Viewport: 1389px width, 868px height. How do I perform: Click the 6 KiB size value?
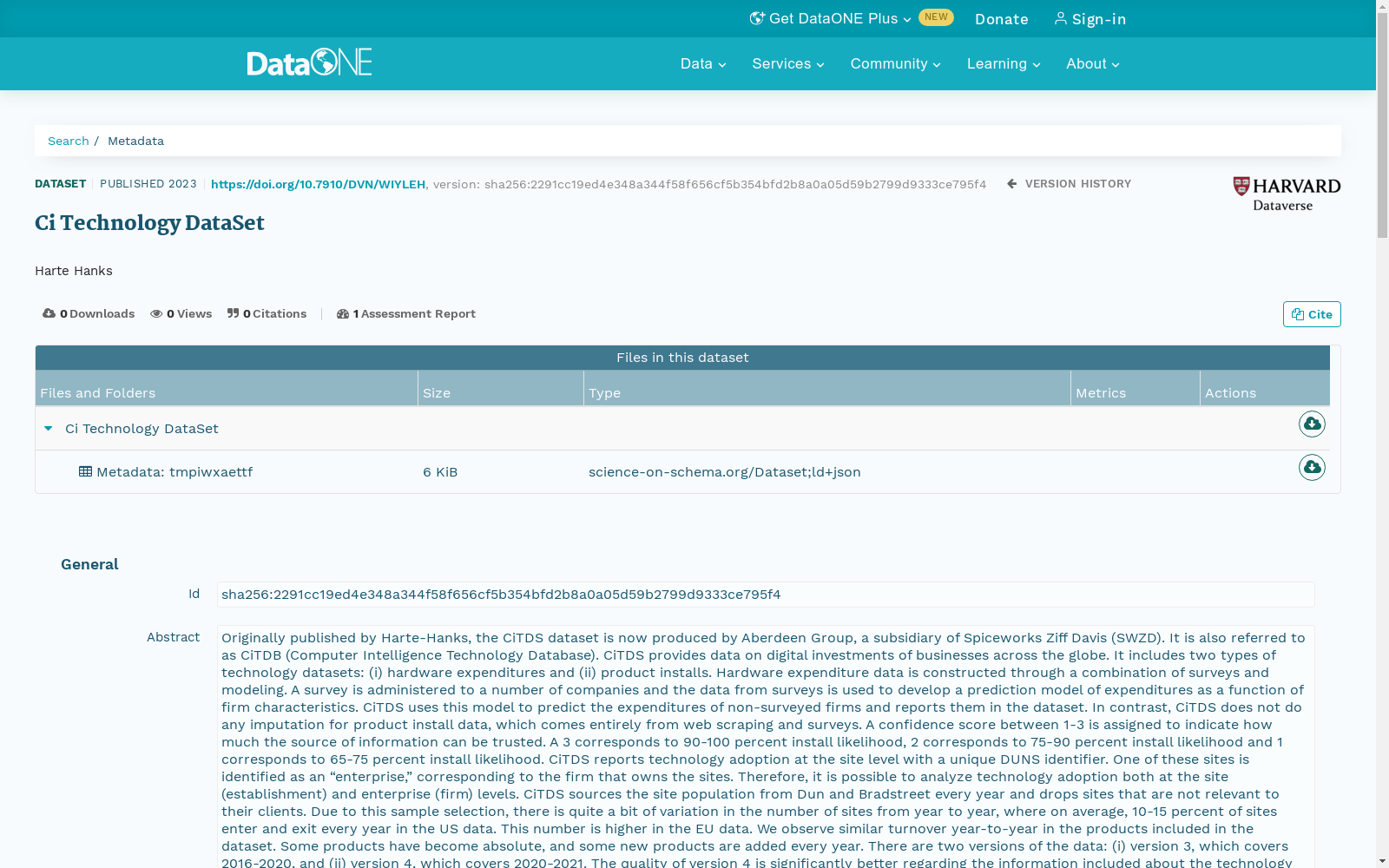tap(440, 472)
